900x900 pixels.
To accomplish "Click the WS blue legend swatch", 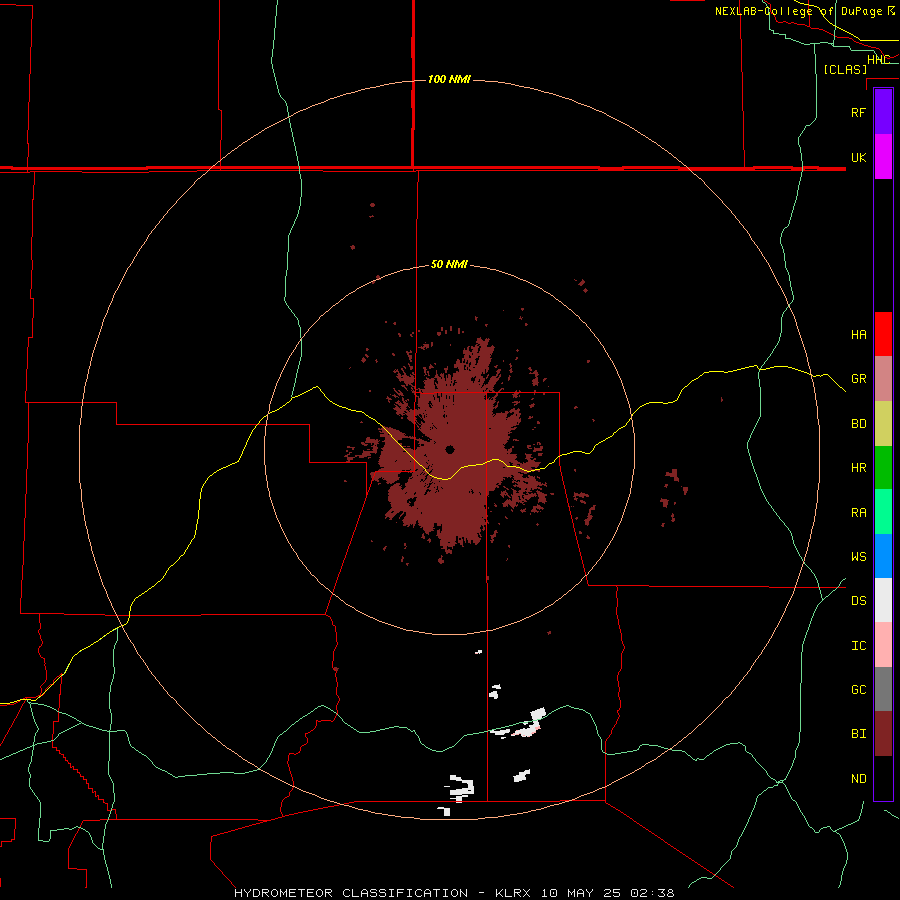I will (x=883, y=556).
